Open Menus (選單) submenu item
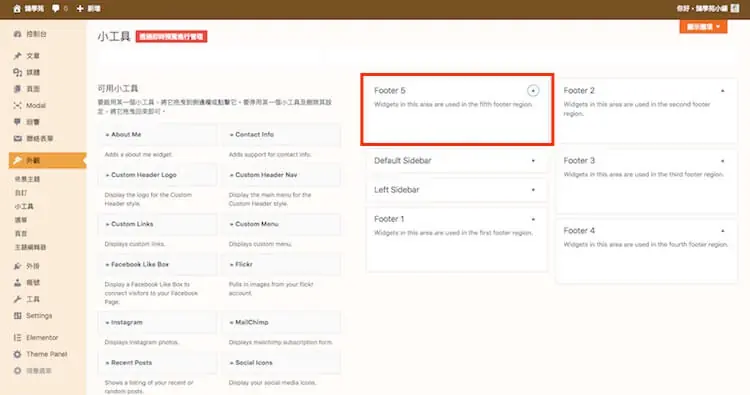 pyautogui.click(x=21, y=220)
